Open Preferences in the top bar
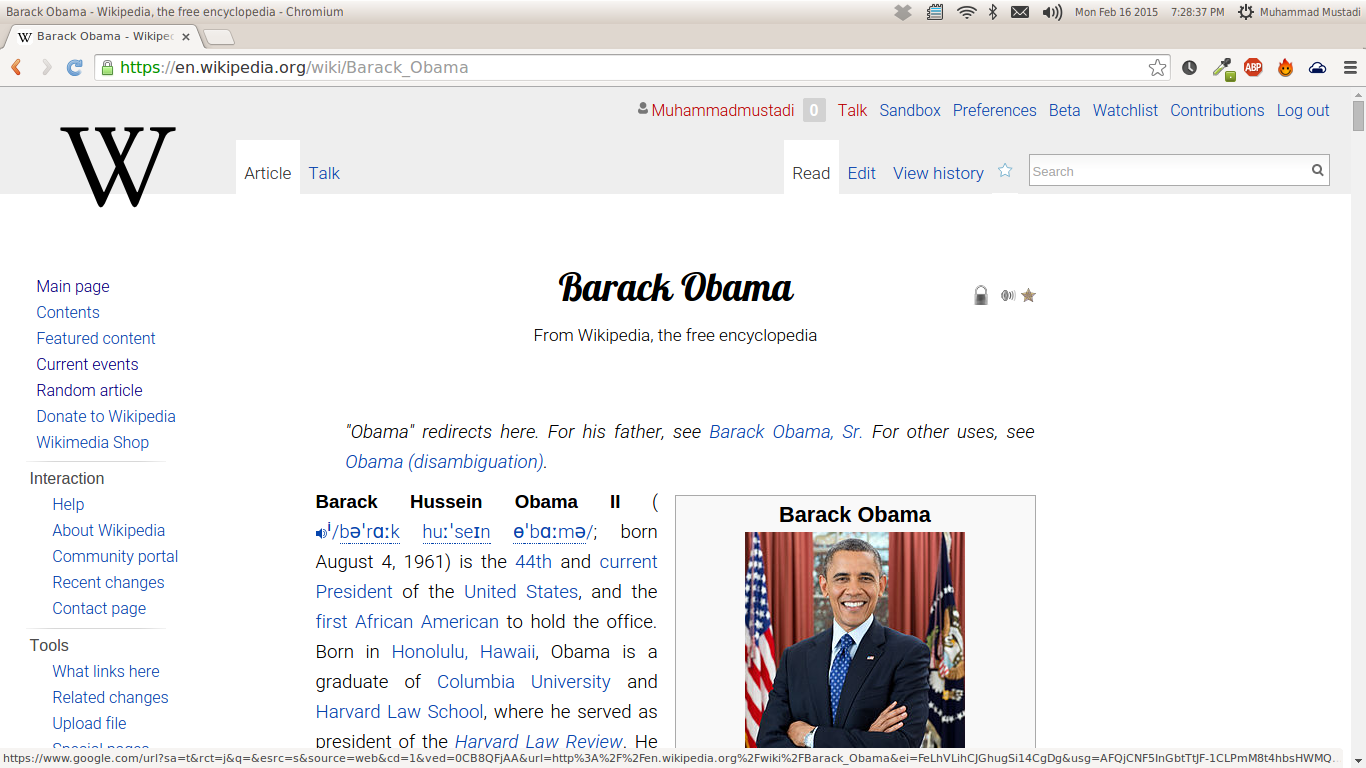1366x768 pixels. pyautogui.click(x=994, y=110)
